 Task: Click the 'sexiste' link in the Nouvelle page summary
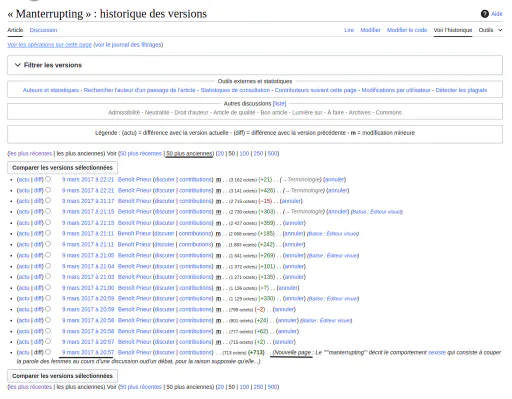(437, 352)
